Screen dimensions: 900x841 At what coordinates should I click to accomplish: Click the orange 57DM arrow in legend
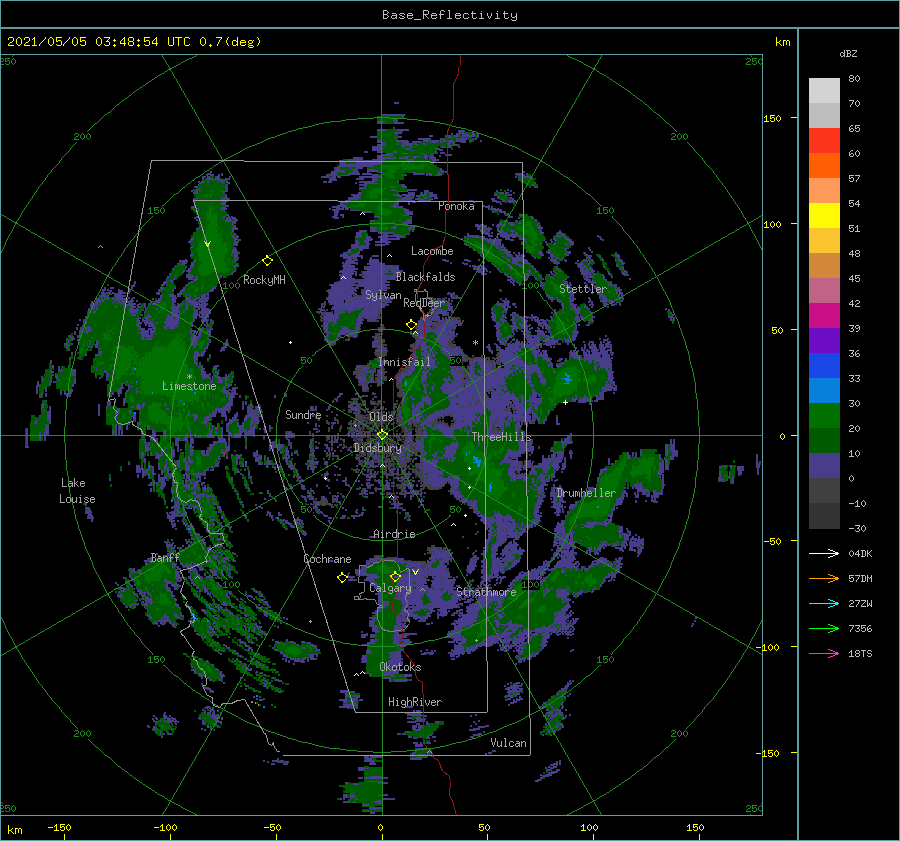pos(824,579)
